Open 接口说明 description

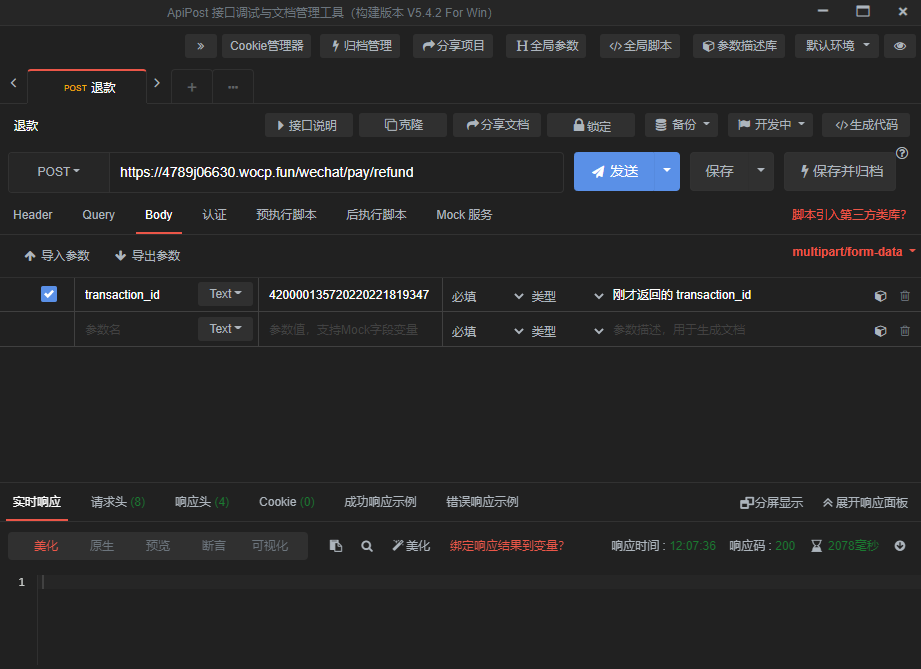tap(308, 125)
